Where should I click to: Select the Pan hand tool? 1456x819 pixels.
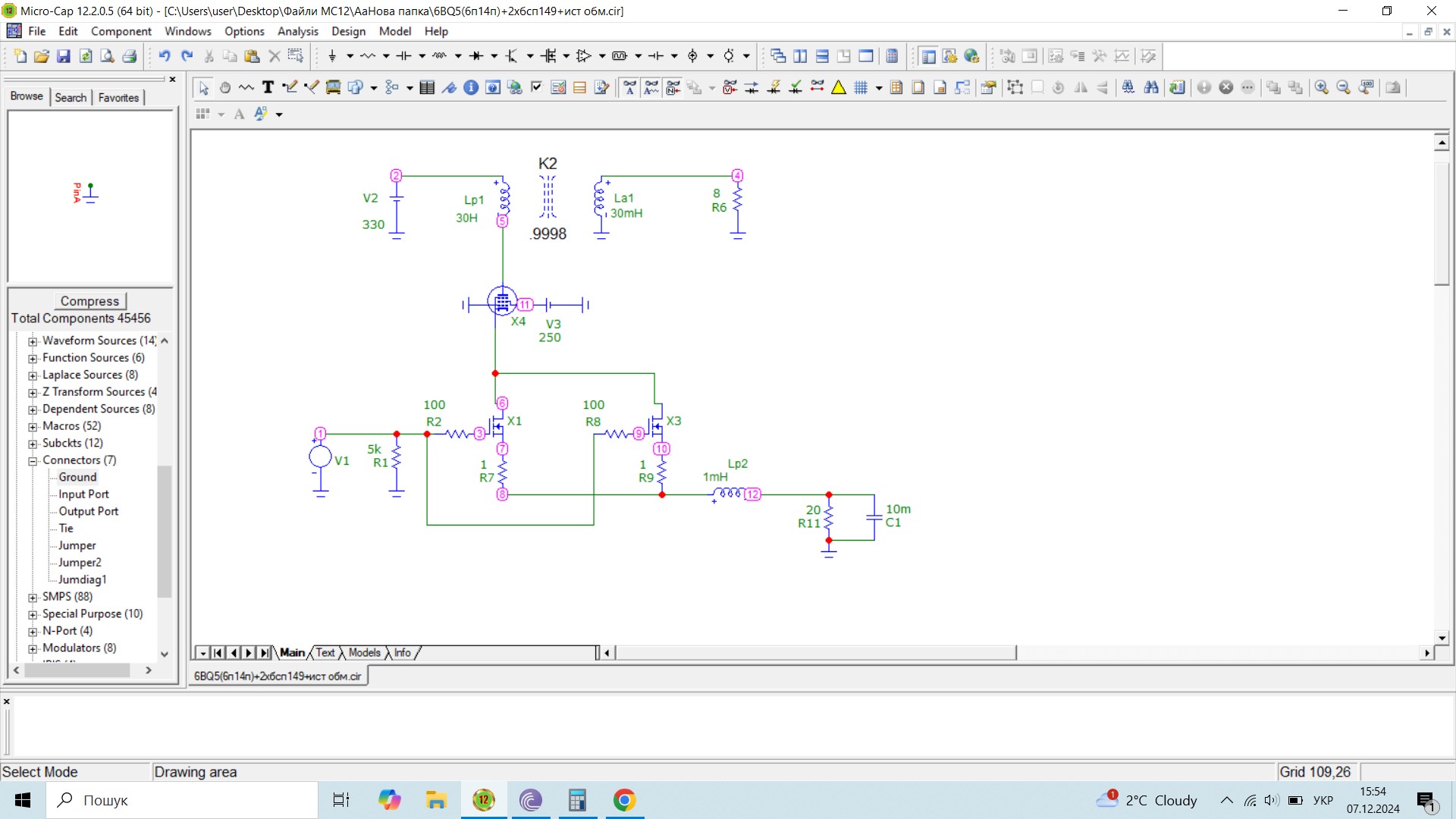pyautogui.click(x=225, y=87)
